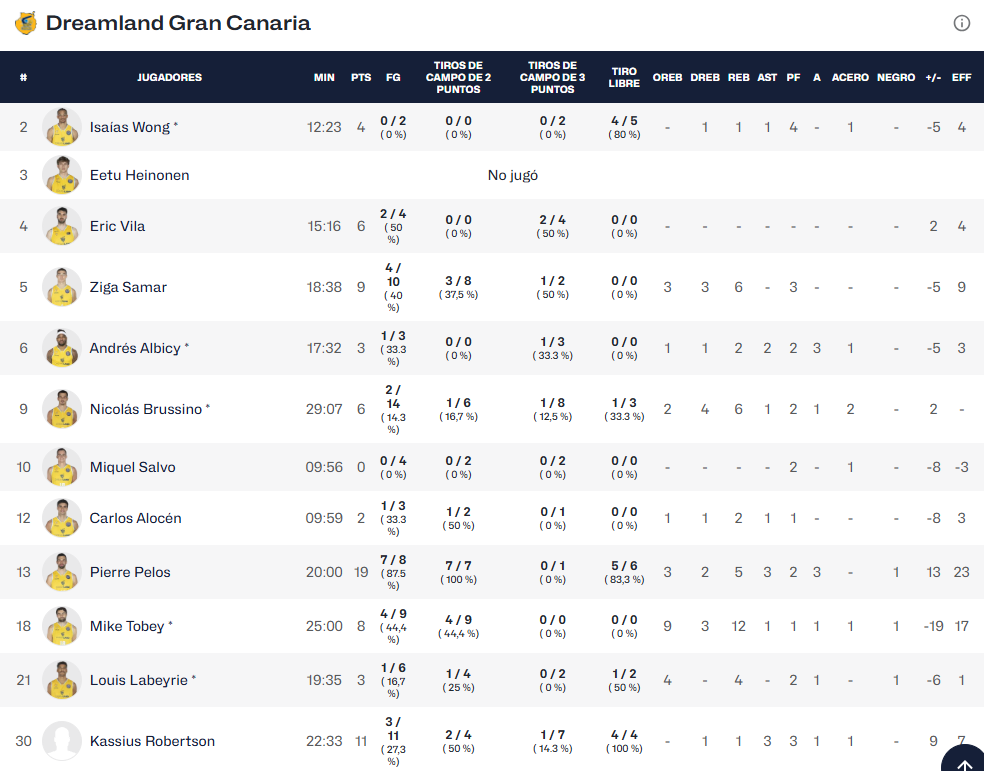Click the REB column header
Viewport: 984px width, 771px height.
click(738, 77)
